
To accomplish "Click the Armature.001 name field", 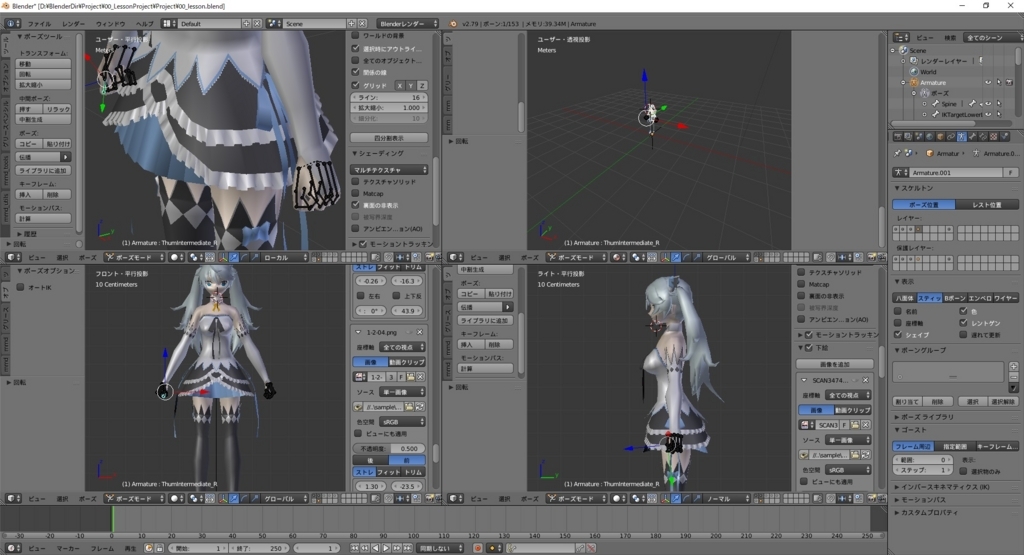I will [956, 172].
